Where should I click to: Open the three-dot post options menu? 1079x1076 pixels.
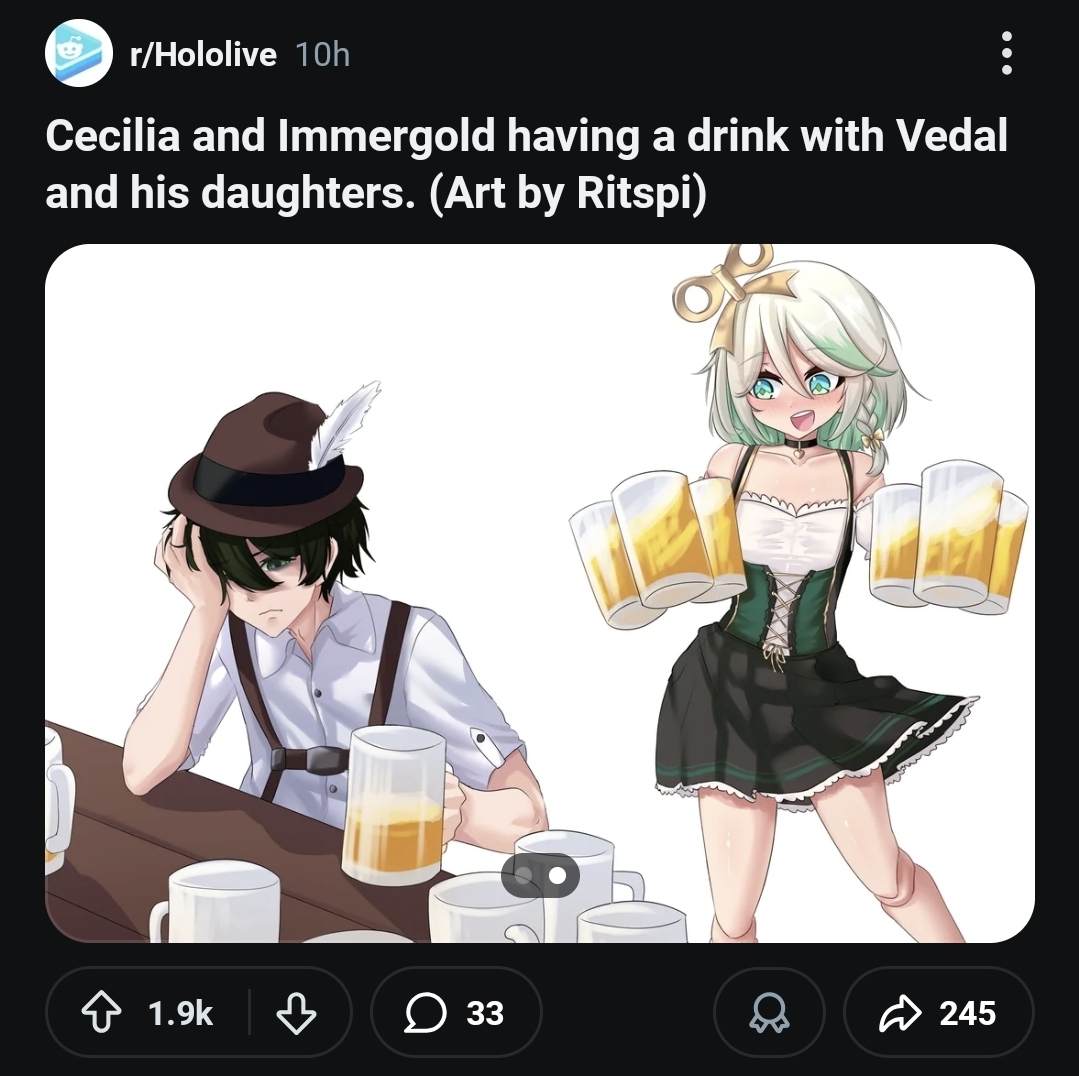pyautogui.click(x=1006, y=53)
